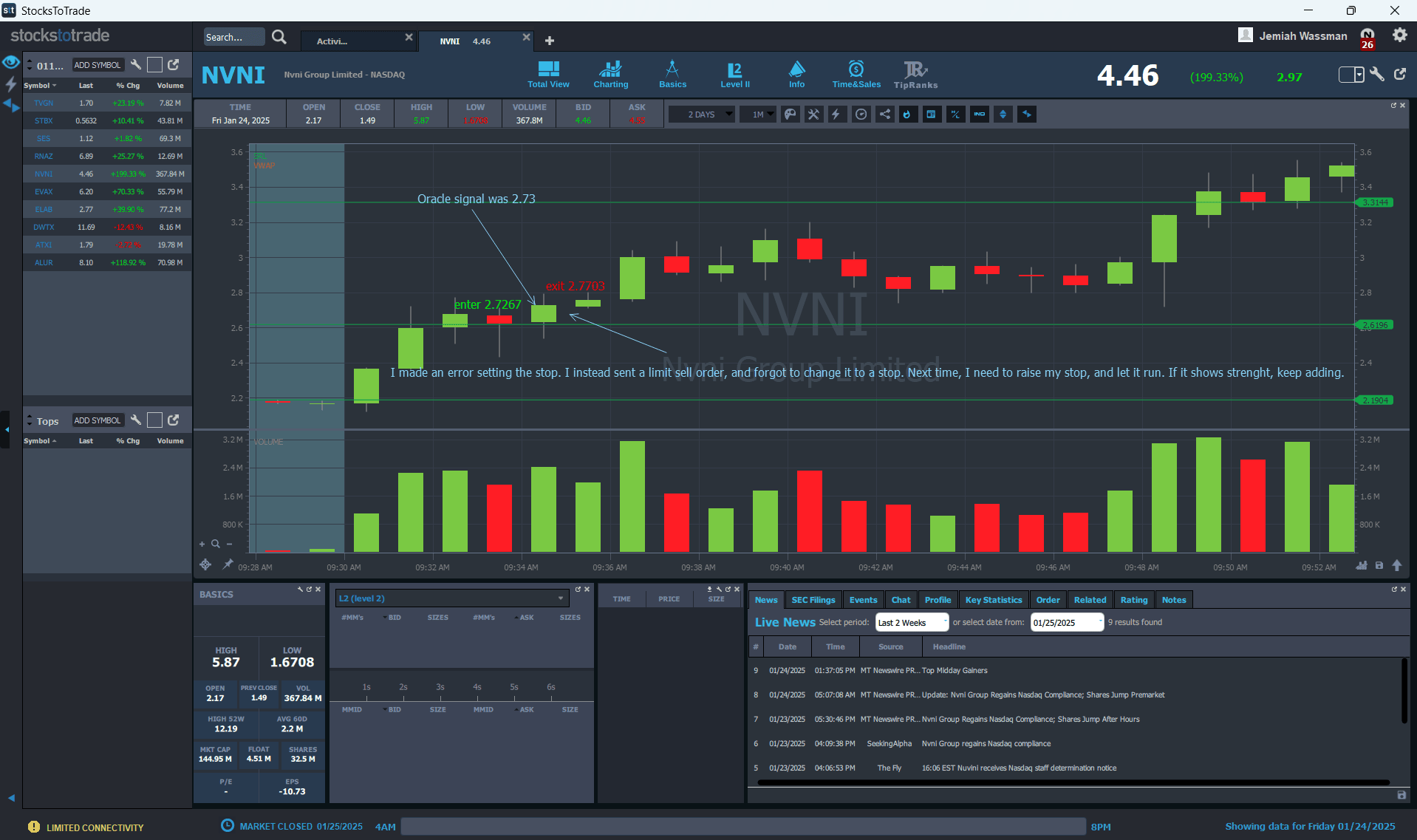Toggle the up-down arrows chart icon
The height and width of the screenshot is (840, 1417).
(1003, 115)
